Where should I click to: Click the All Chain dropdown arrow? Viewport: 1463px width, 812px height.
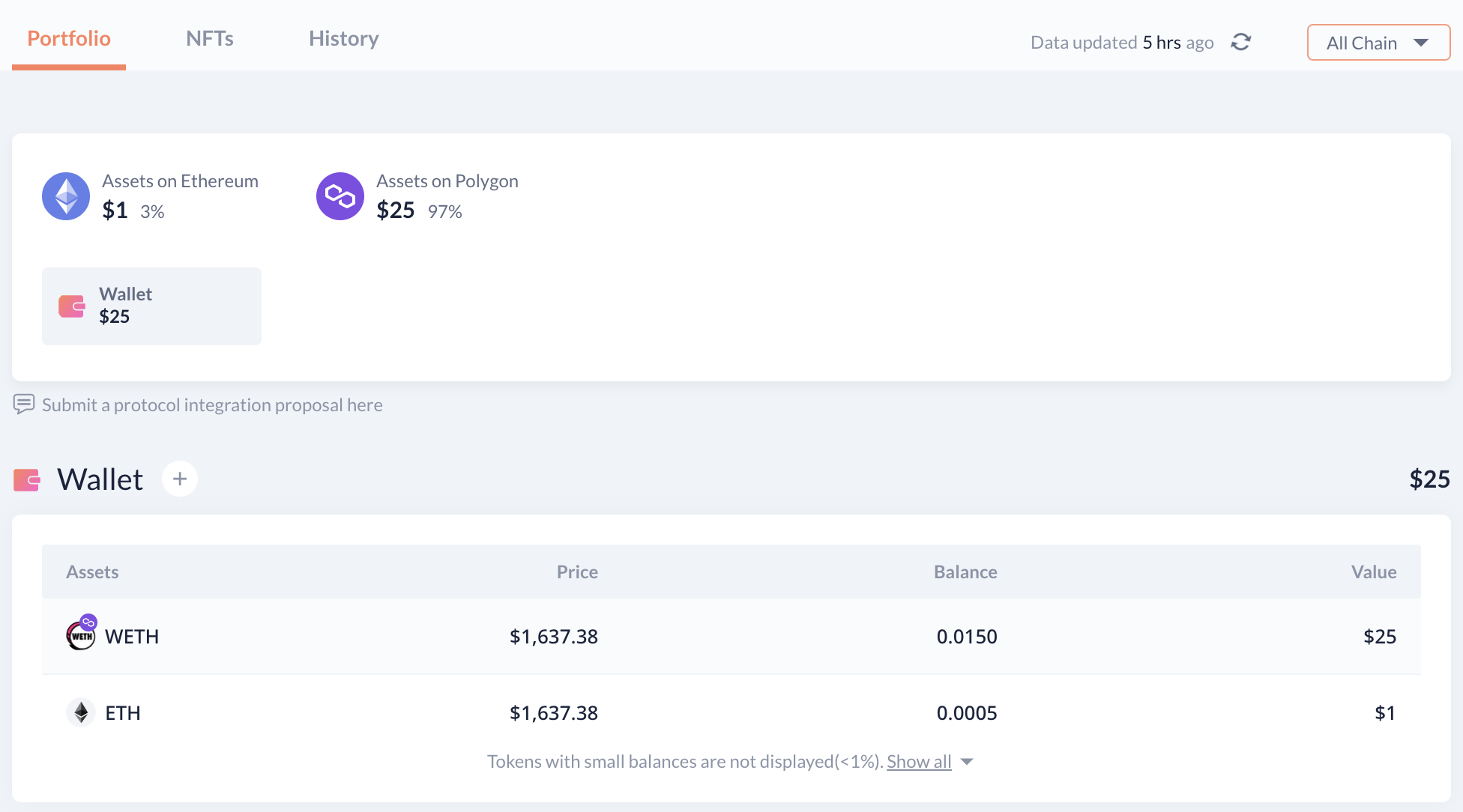(x=1421, y=43)
